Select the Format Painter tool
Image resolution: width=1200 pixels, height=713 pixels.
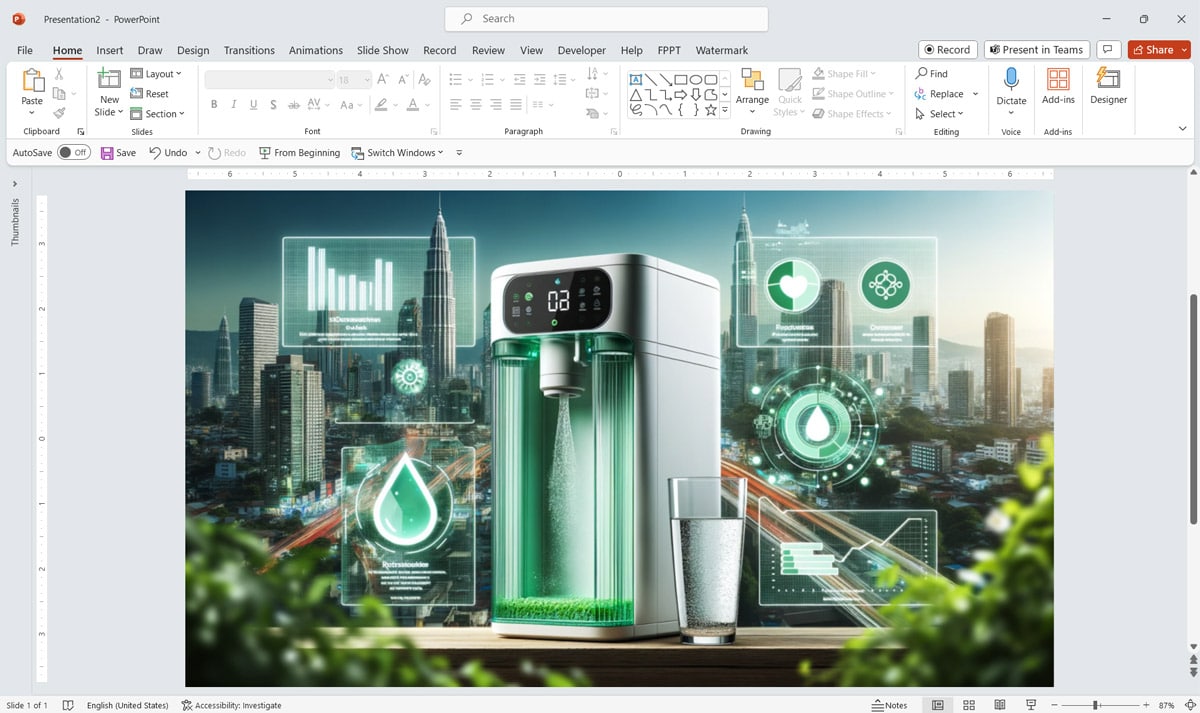(59, 112)
